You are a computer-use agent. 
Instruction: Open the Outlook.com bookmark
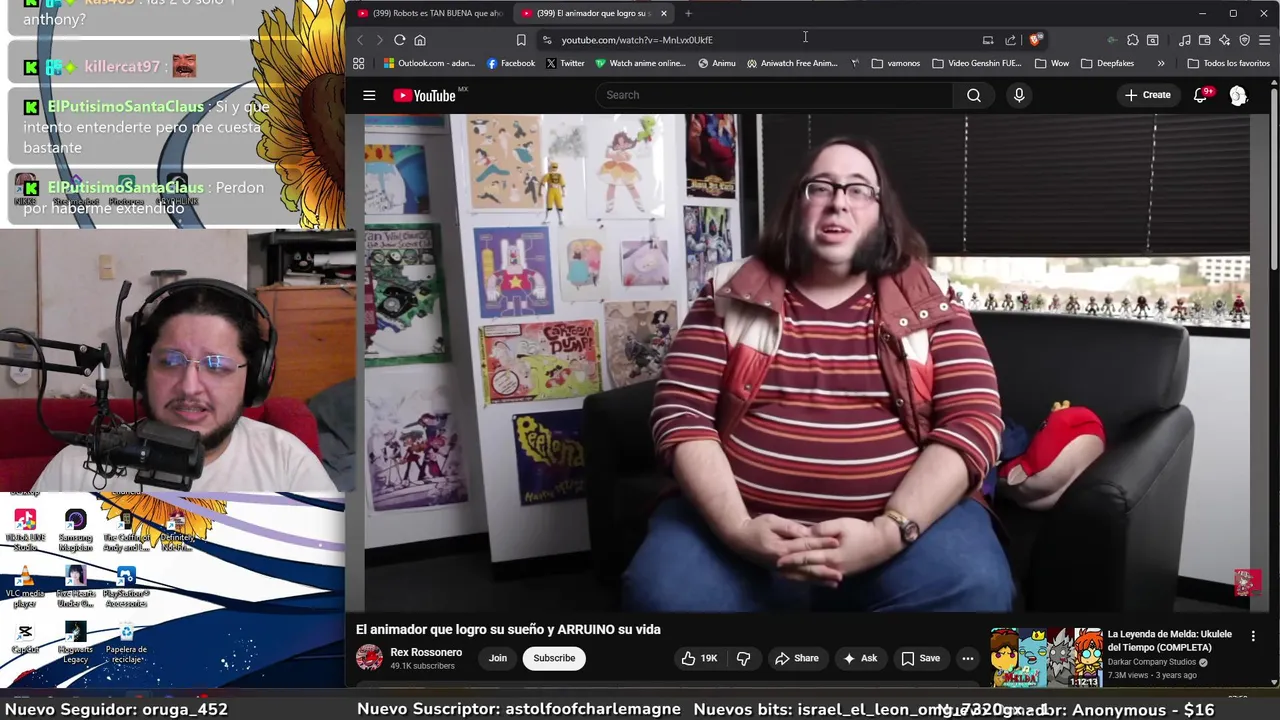coord(429,63)
